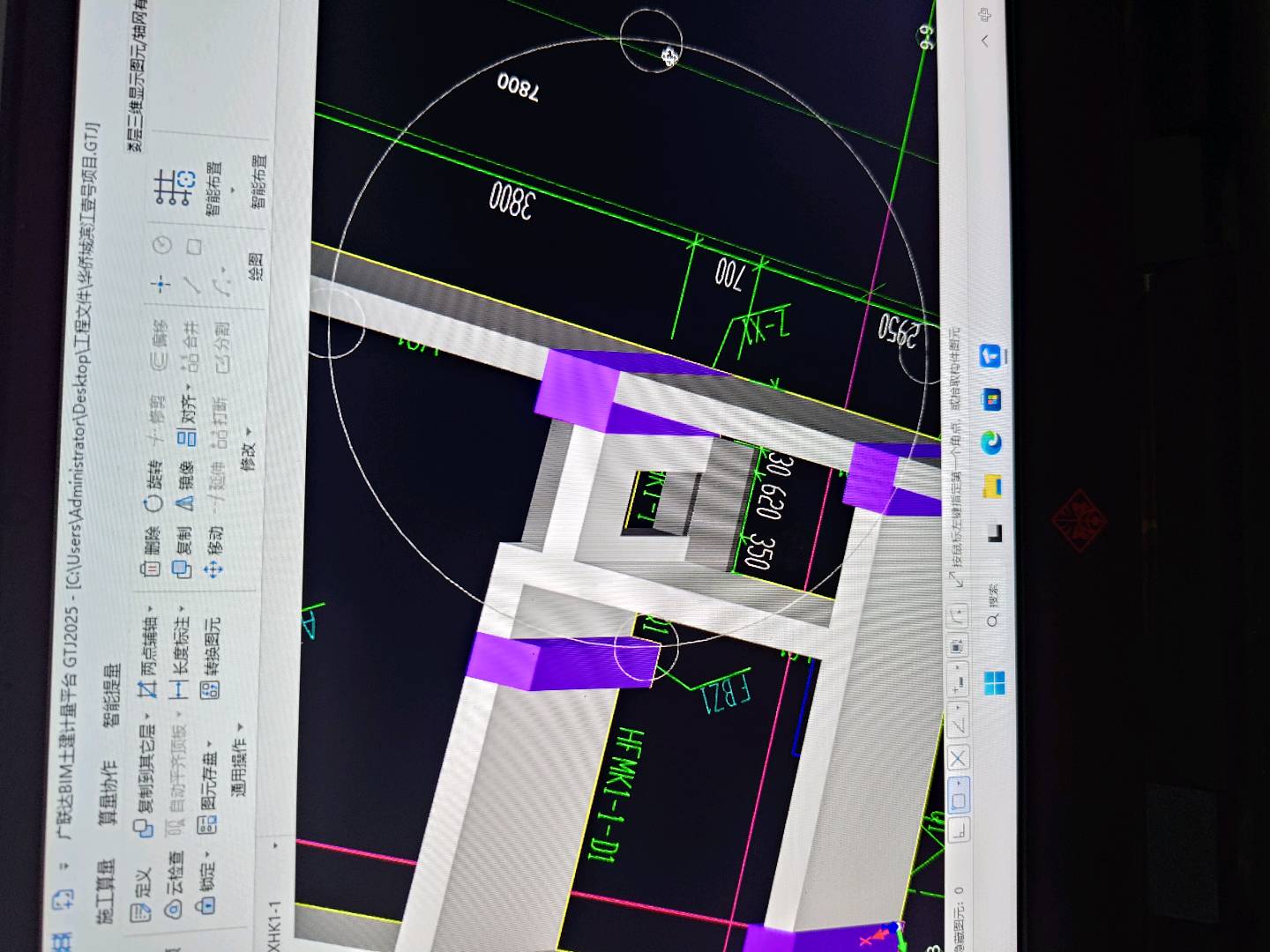Open dropdown arrow next to 两点辅轴
Screen dimensions: 1270x952
[x=150, y=609]
